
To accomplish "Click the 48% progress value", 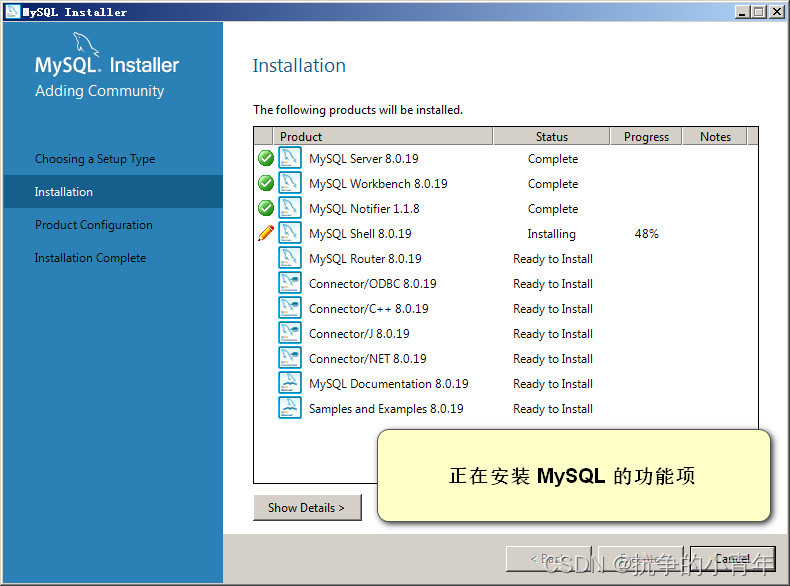I will click(646, 234).
